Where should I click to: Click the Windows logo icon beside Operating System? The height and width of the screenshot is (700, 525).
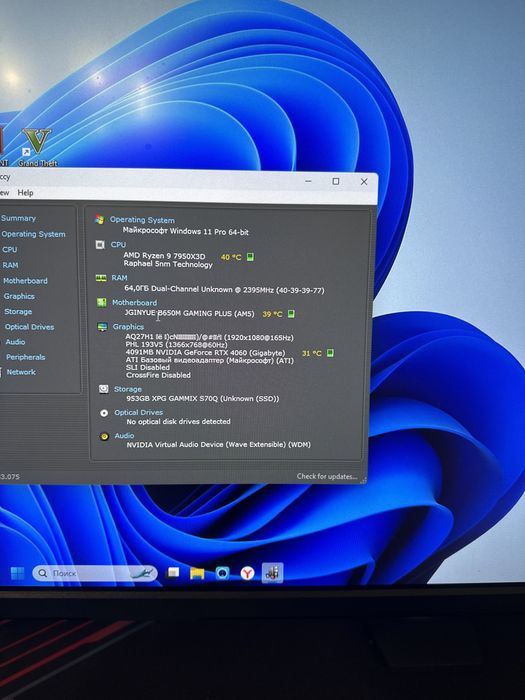[x=100, y=220]
